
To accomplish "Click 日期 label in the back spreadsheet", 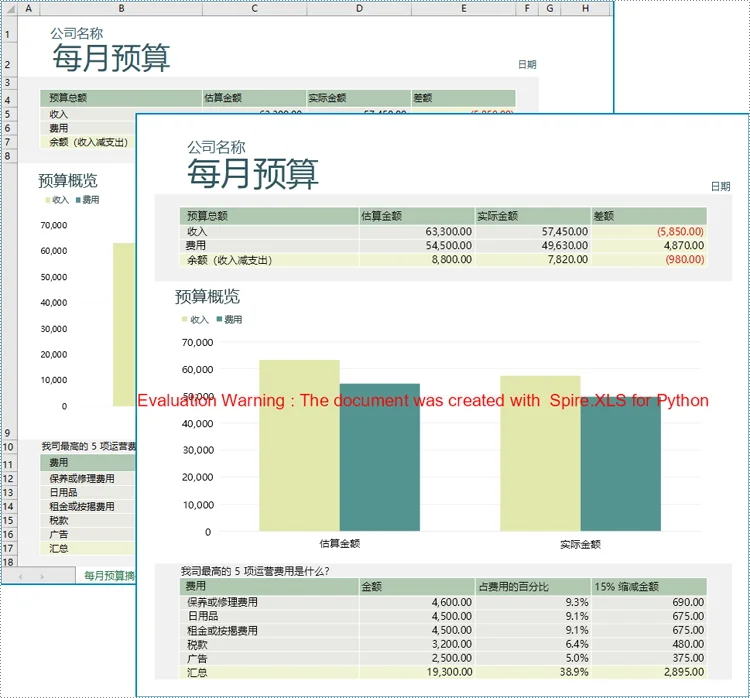I will click(527, 65).
